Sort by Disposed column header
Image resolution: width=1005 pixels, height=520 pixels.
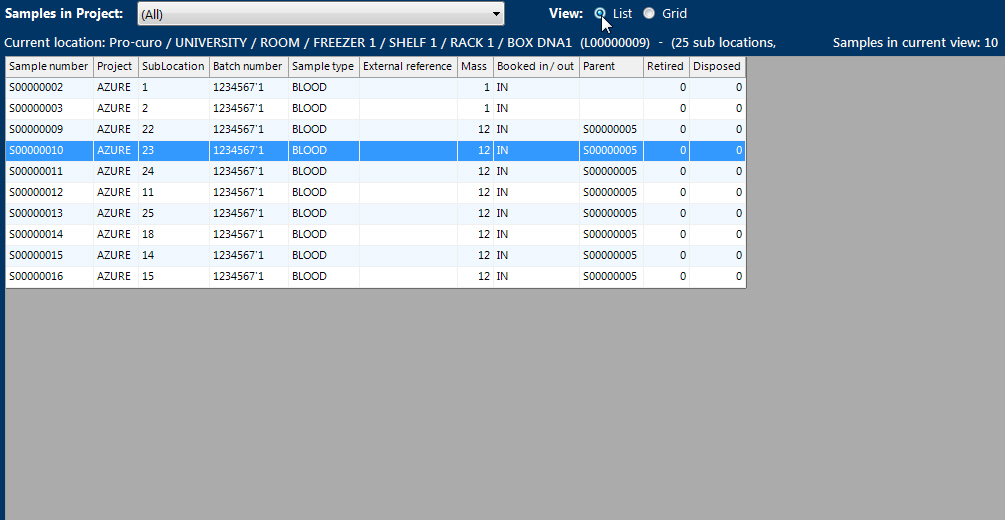(717, 67)
